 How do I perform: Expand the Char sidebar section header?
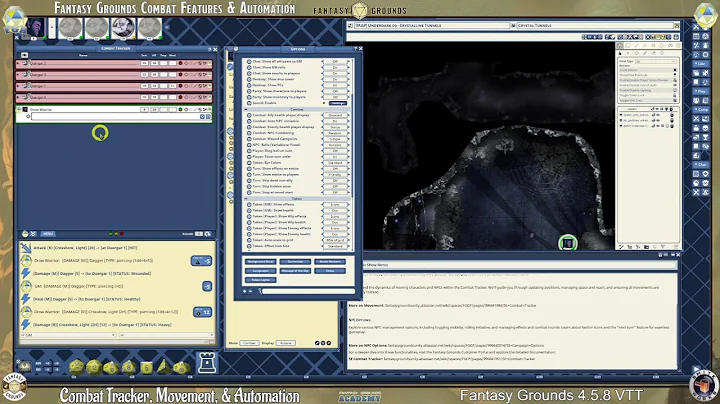click(x=701, y=164)
